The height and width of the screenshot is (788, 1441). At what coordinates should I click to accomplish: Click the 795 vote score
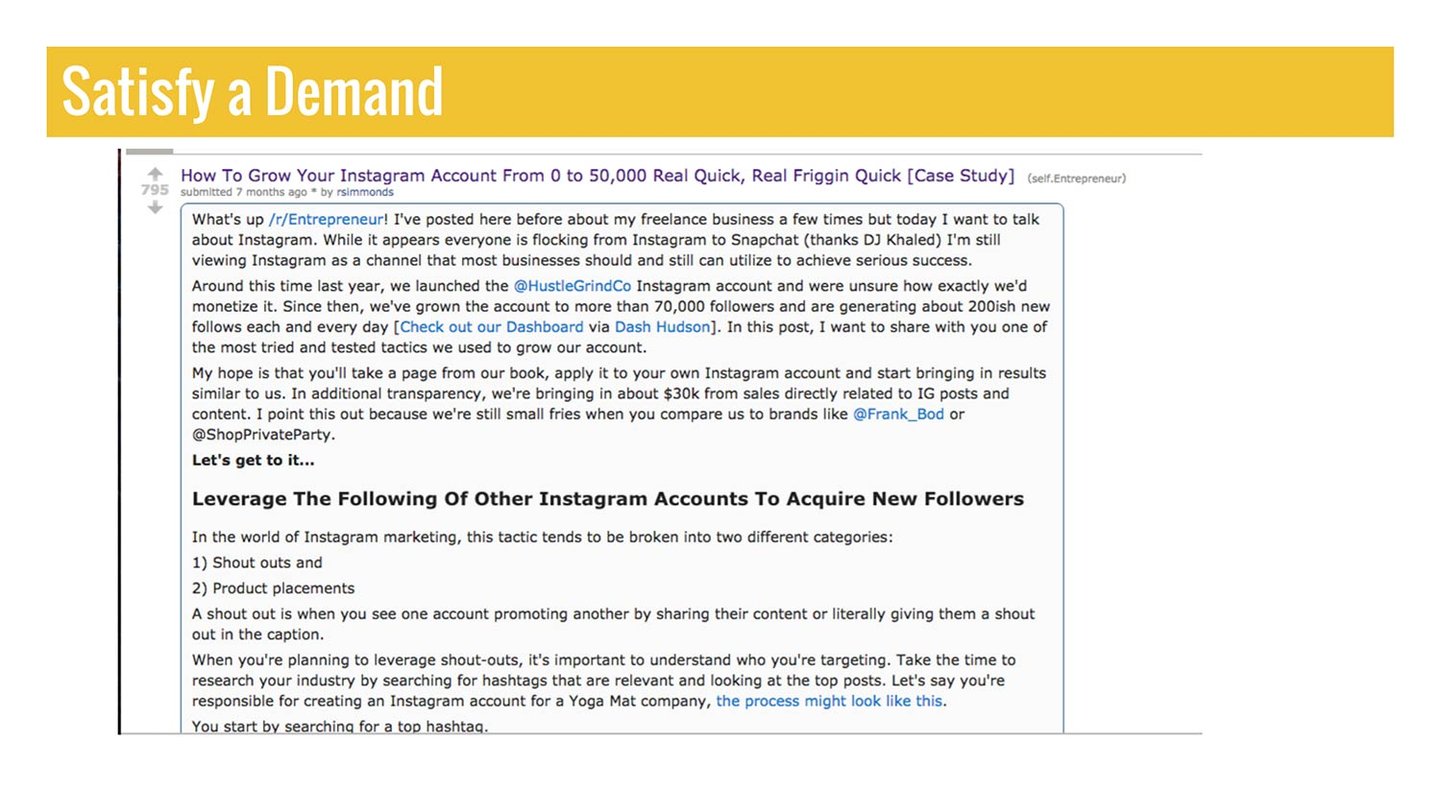tap(155, 190)
